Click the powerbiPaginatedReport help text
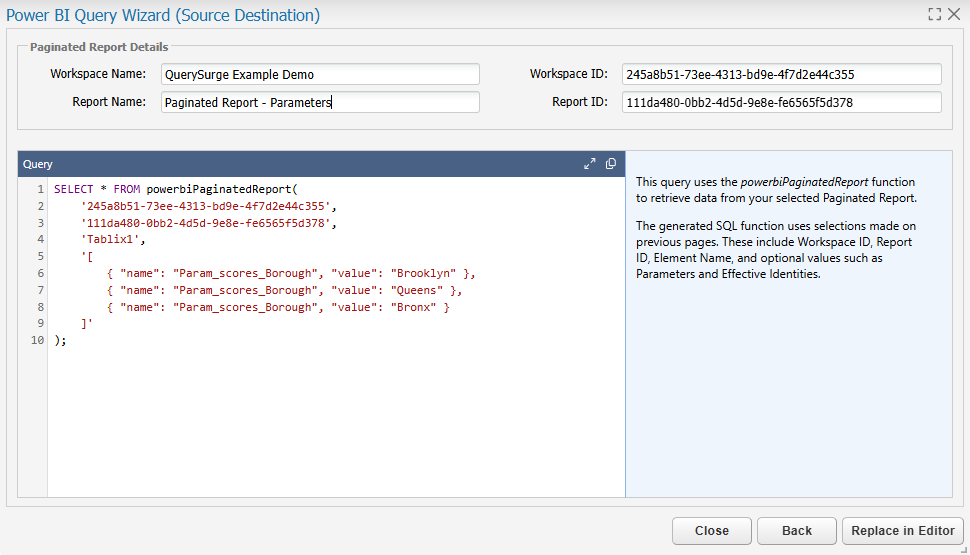Viewport: 970px width, 555px height. 776,190
